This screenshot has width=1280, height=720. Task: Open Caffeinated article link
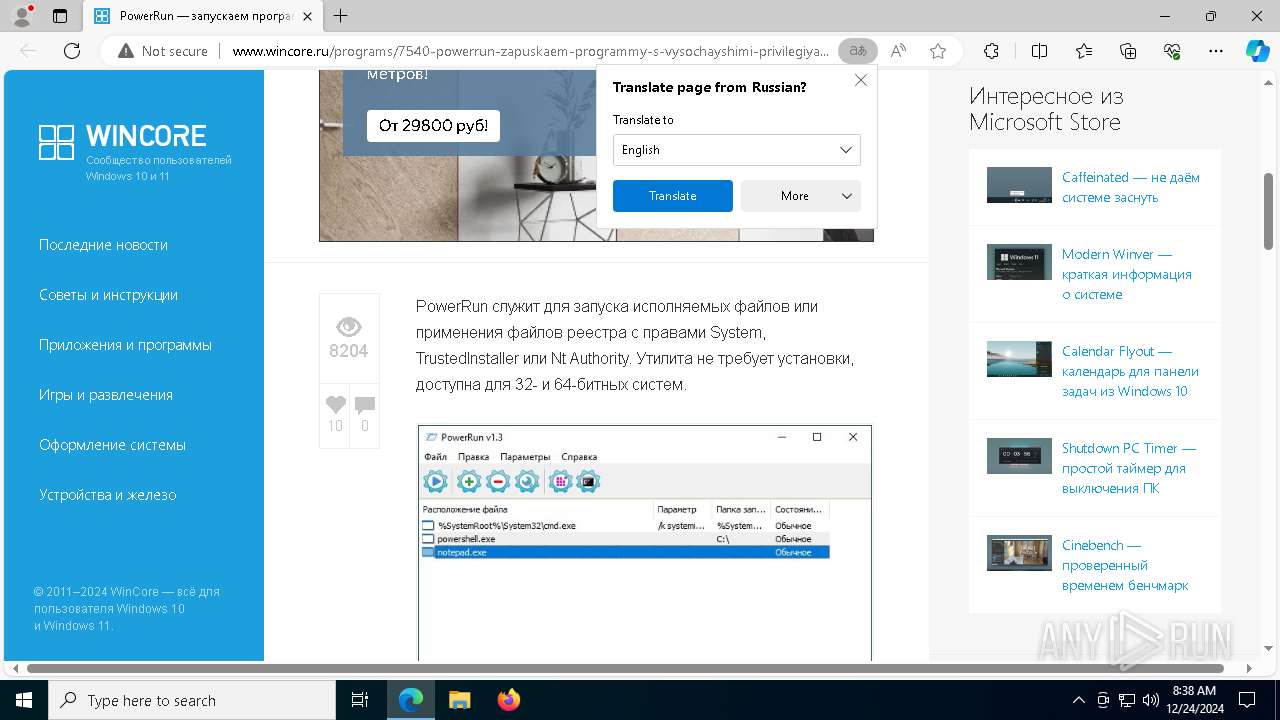coord(1130,187)
